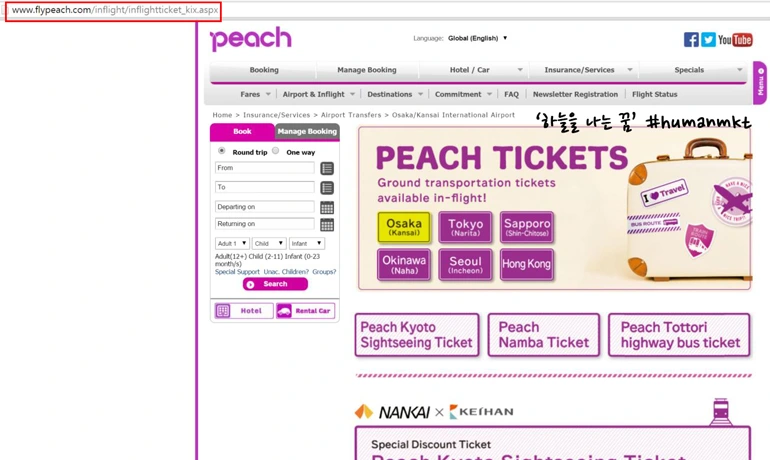Switch to Manage Booking tab in widget

tap(307, 132)
